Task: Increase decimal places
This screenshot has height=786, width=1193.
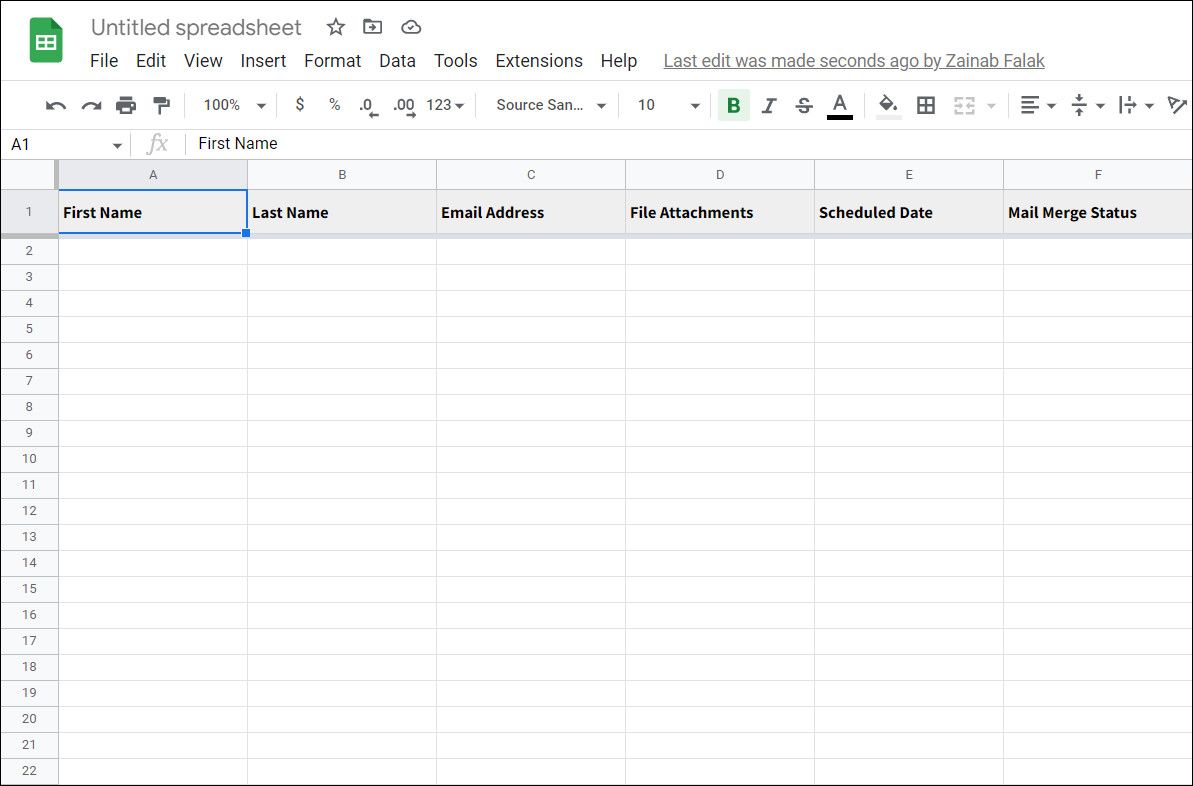Action: tap(404, 106)
